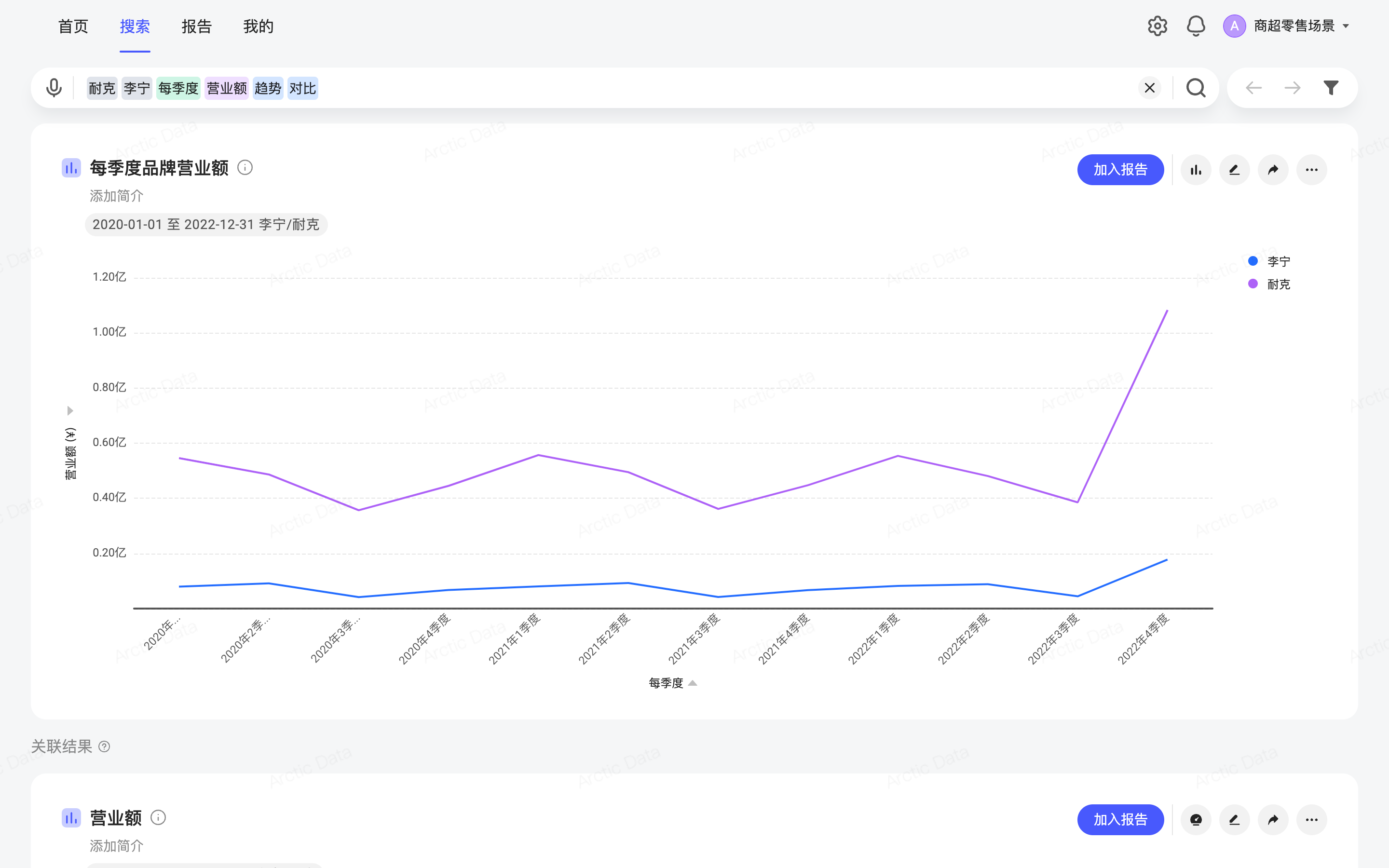Open the 报告 tab
This screenshot has height=868, width=1389.
coord(197,27)
